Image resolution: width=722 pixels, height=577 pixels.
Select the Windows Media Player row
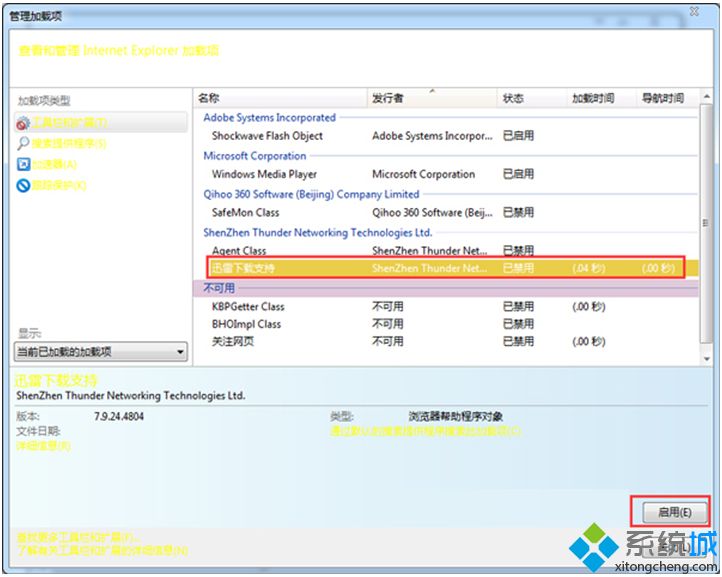click(446, 174)
